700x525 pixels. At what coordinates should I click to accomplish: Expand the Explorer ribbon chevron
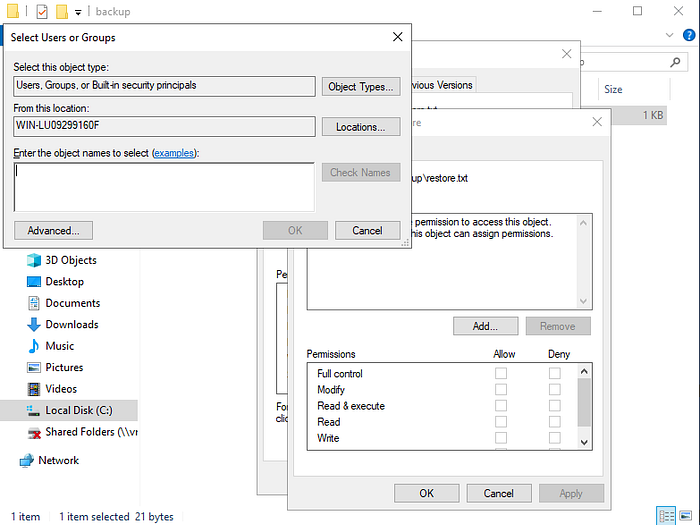669,35
